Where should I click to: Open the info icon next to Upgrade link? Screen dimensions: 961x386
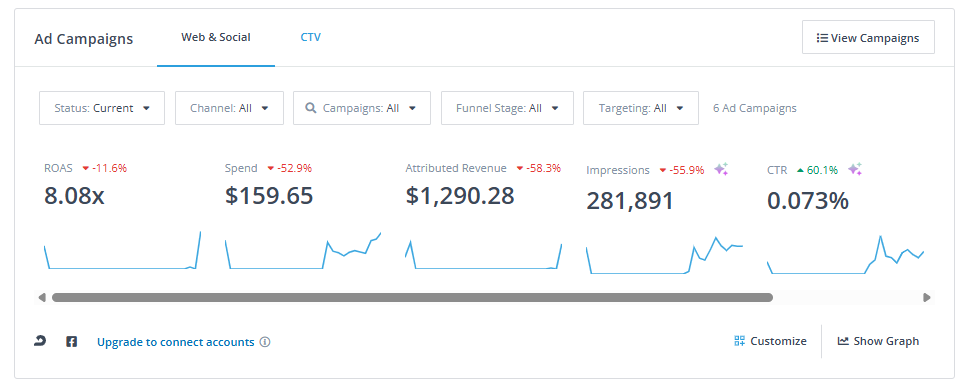(265, 342)
